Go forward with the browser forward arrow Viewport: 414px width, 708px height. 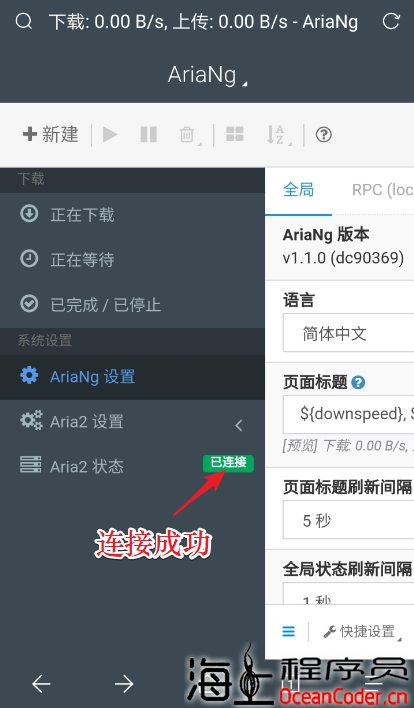(124, 684)
